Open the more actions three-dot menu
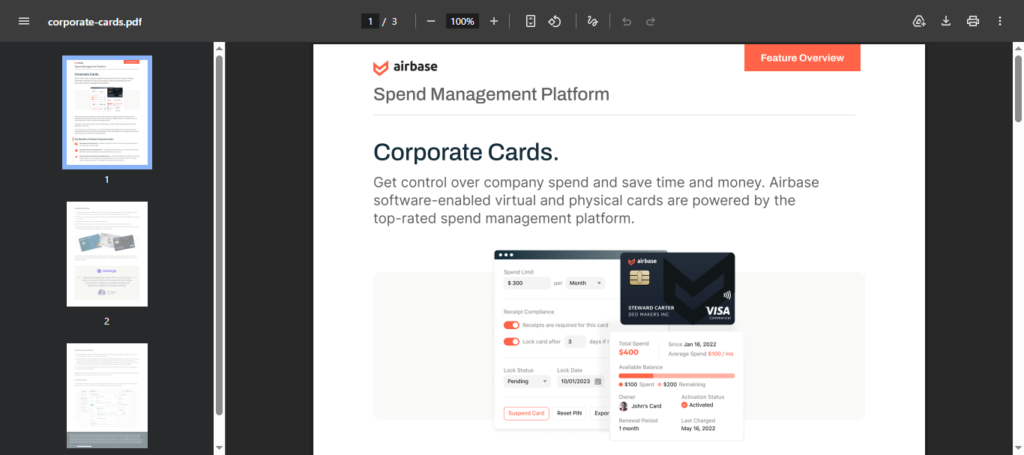Screen dimensions: 1024x455 click(x=1000, y=21)
